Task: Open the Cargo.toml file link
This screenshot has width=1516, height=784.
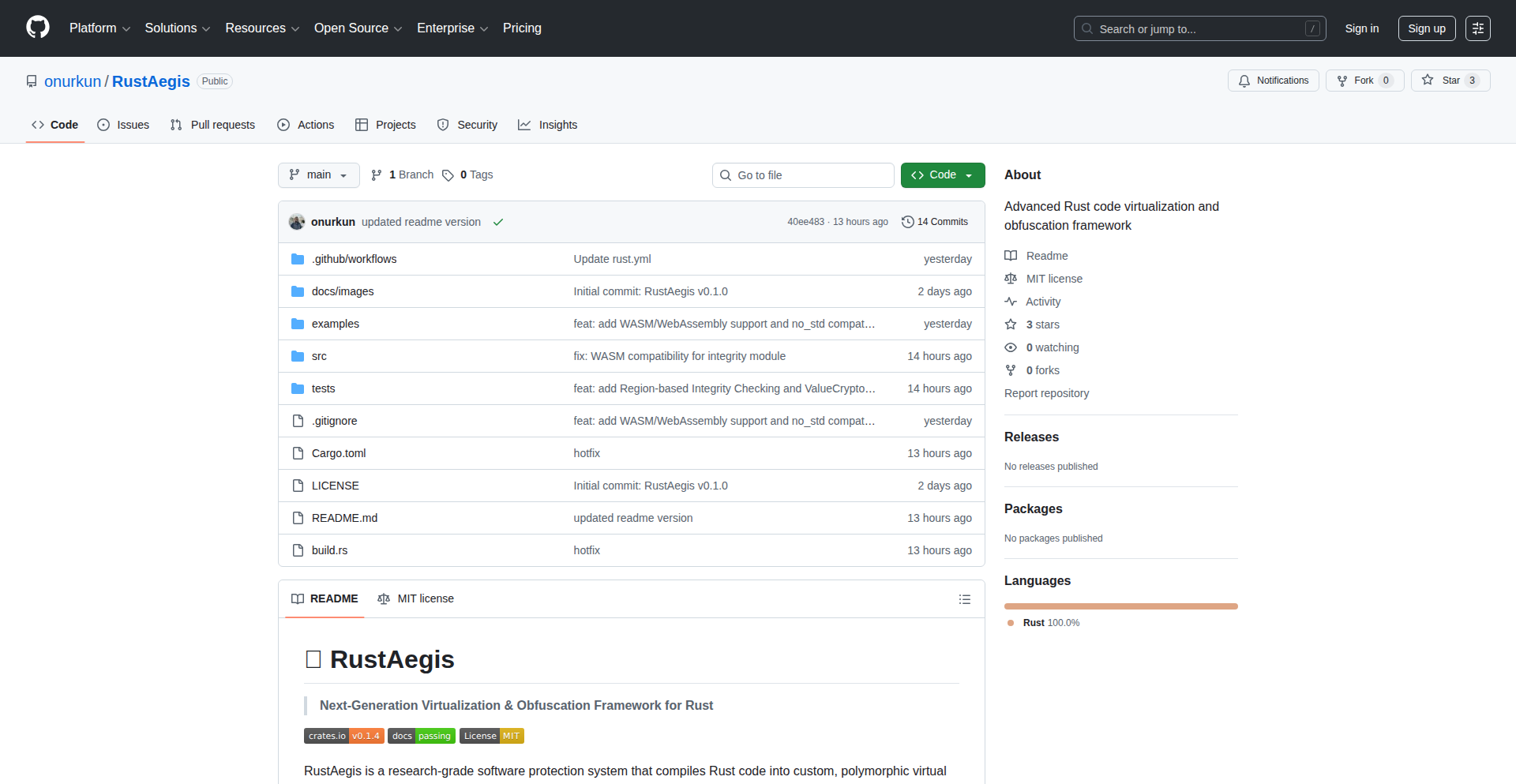Action: [339, 453]
